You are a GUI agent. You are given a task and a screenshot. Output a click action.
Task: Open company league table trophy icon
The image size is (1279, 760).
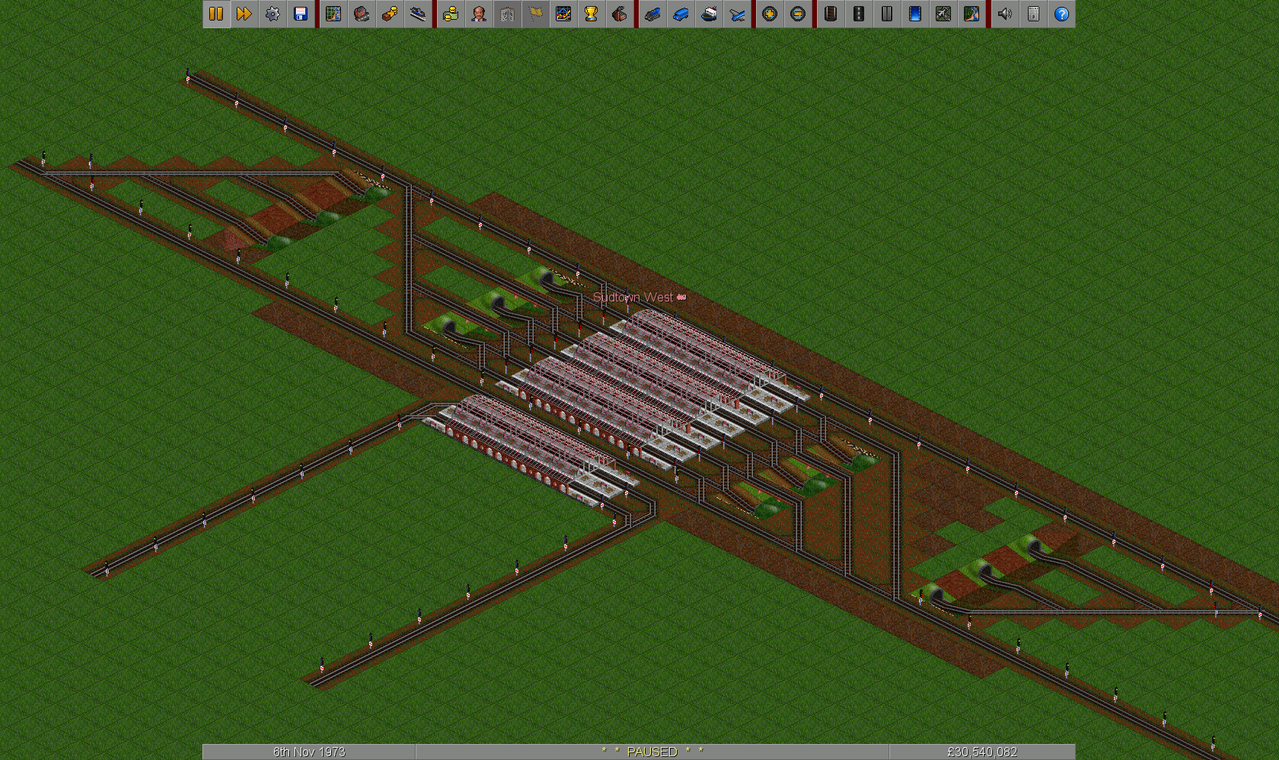591,14
